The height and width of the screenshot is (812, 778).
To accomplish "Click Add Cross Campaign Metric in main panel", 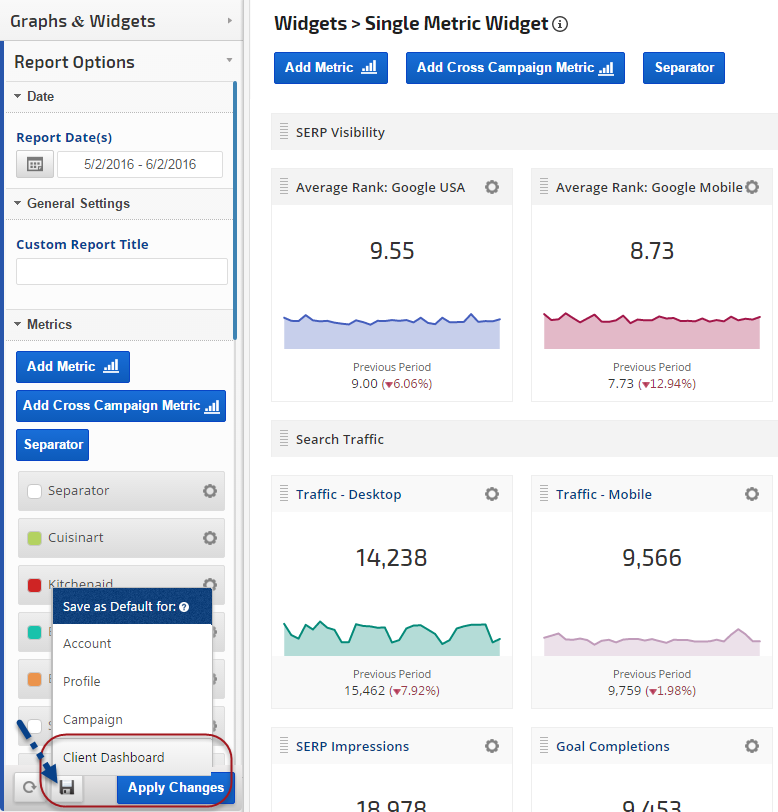I will point(515,68).
